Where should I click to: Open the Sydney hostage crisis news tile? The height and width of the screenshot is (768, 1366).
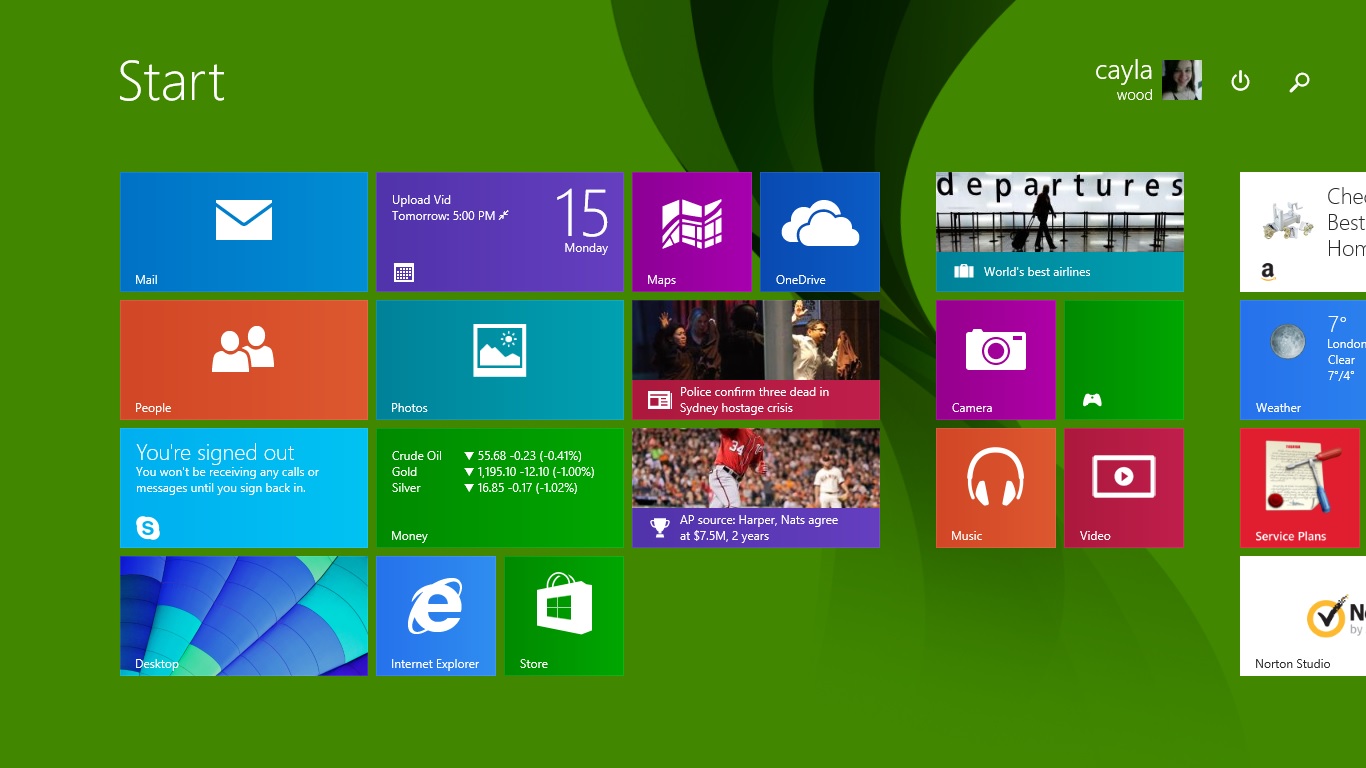(x=756, y=360)
